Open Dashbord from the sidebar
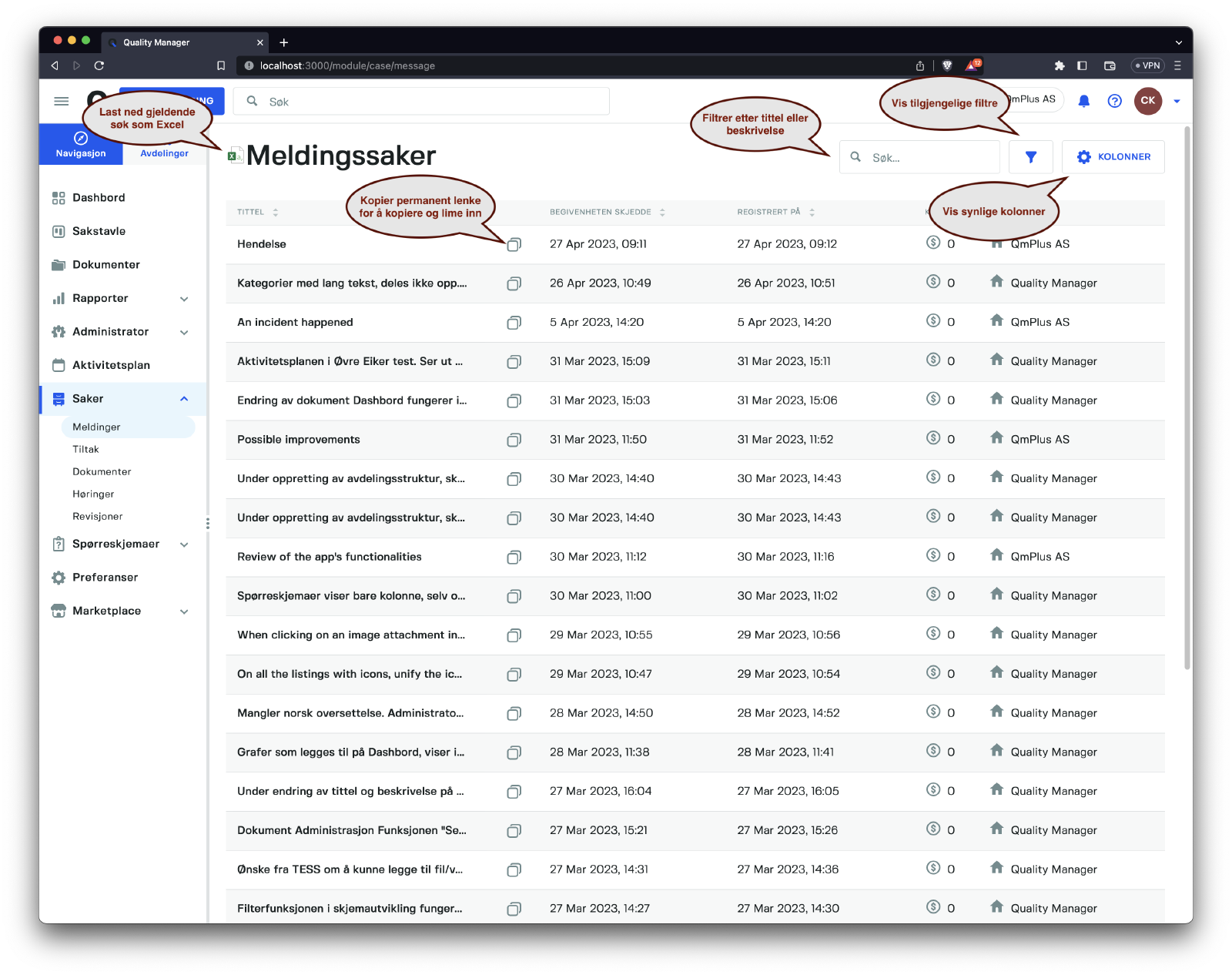1232x975 pixels. click(x=99, y=198)
